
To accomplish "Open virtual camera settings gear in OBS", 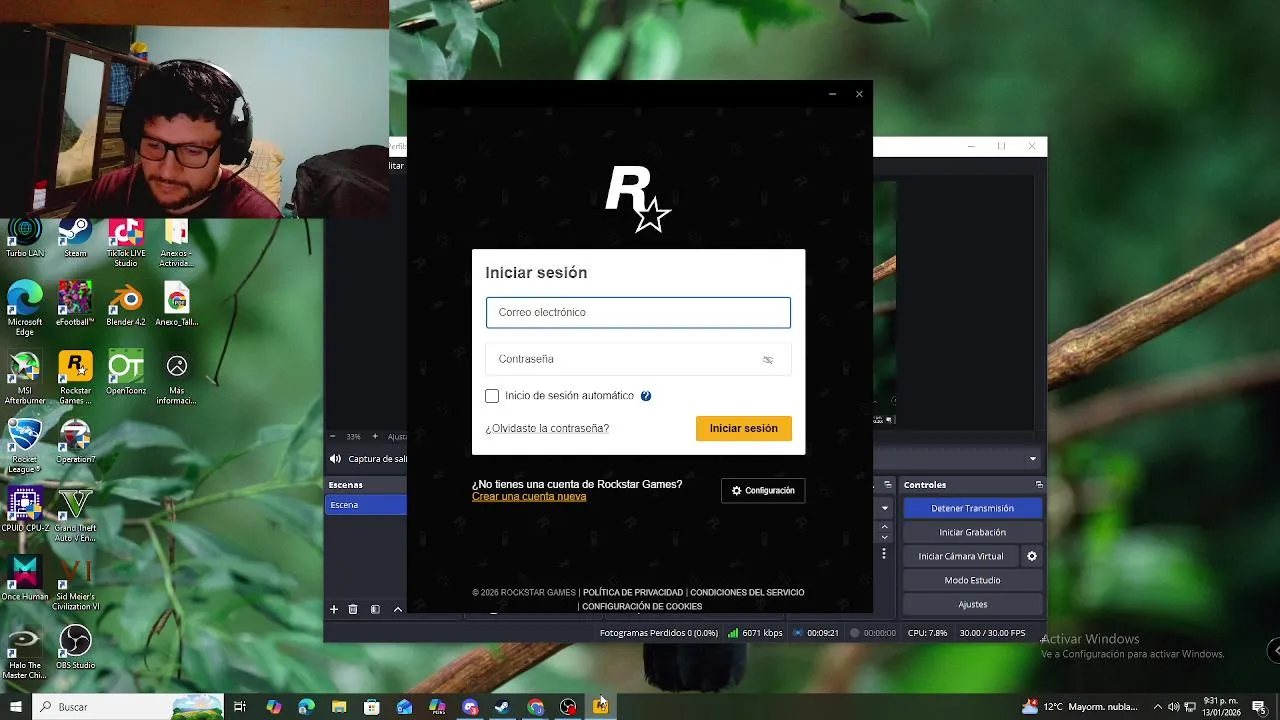I will point(1032,556).
